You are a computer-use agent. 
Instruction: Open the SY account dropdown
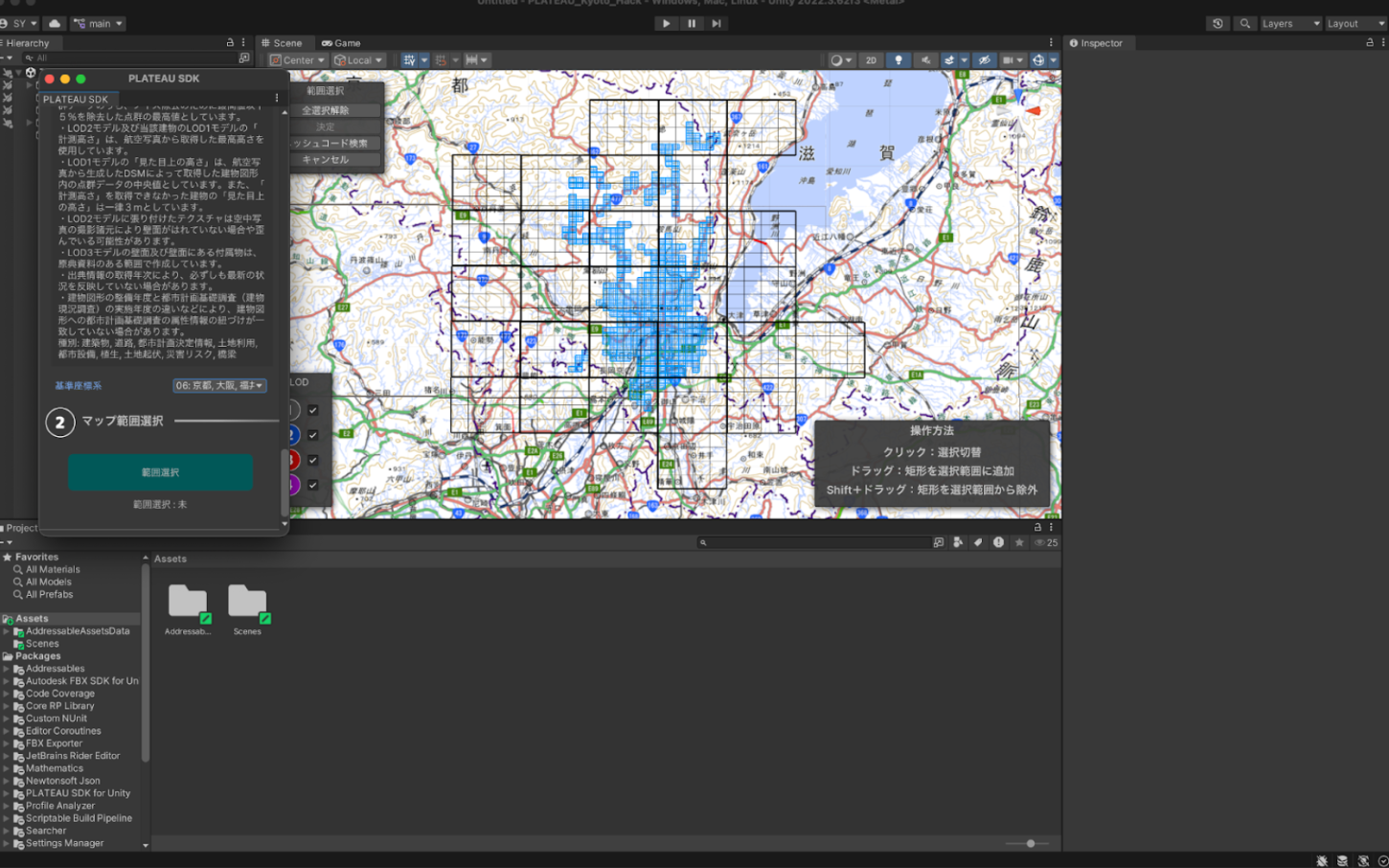click(19, 24)
